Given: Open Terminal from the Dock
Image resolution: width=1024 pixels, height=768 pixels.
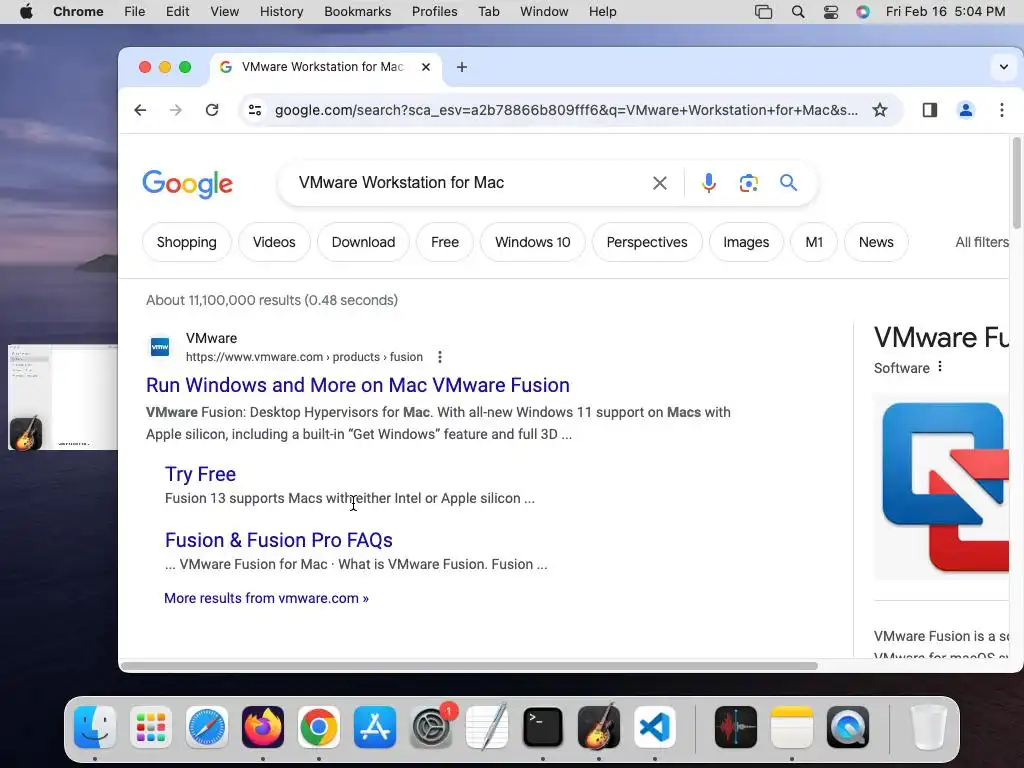Looking at the screenshot, I should pos(543,727).
